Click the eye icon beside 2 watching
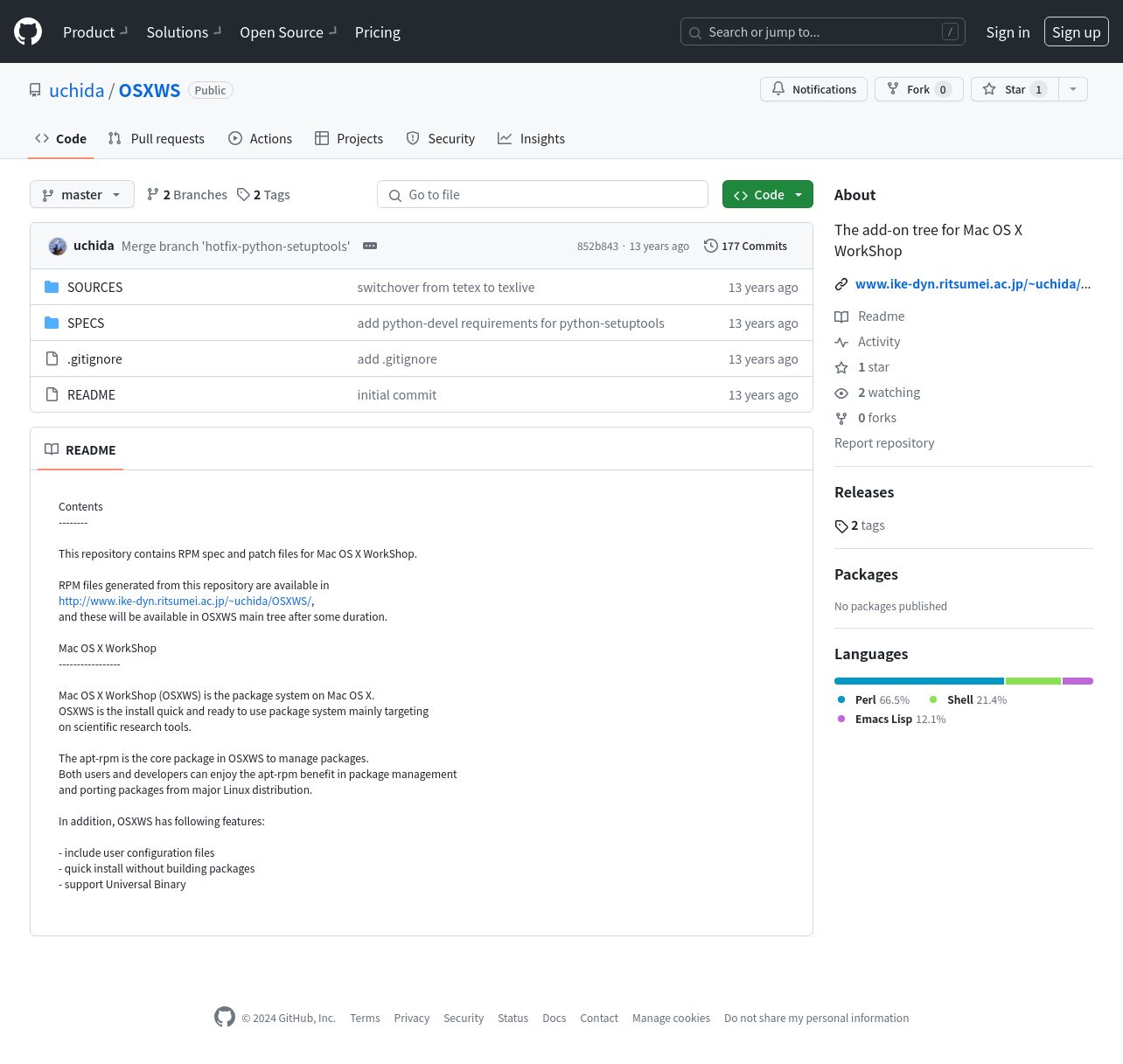The image size is (1123, 1064). tap(841, 393)
